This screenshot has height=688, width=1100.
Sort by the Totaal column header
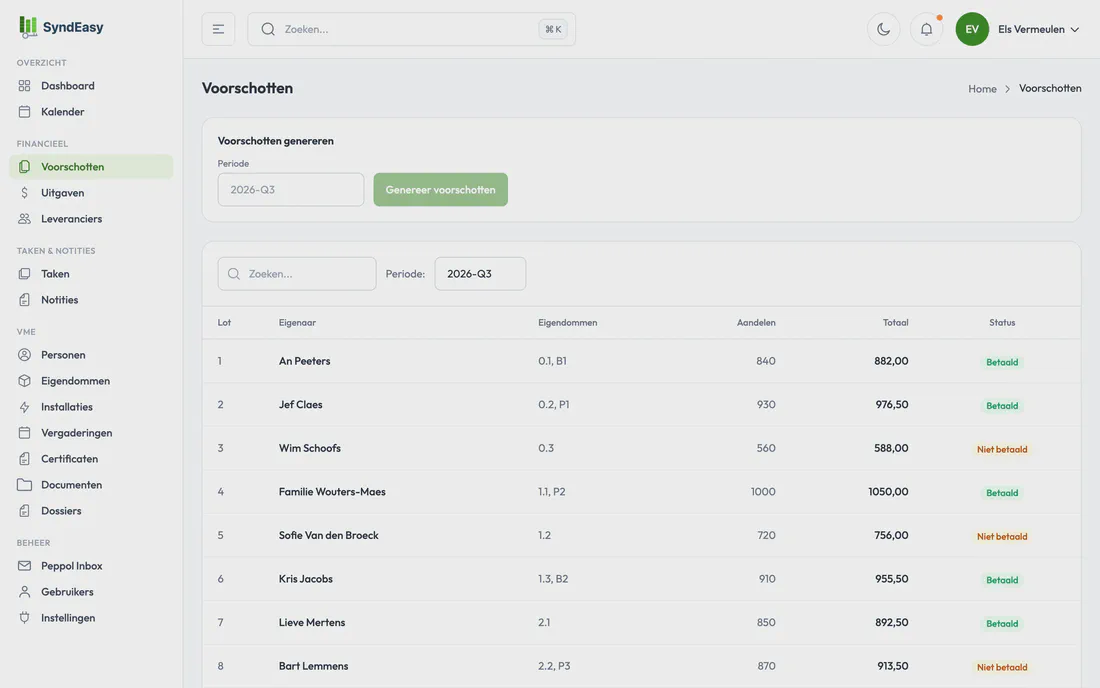pyautogui.click(x=895, y=323)
